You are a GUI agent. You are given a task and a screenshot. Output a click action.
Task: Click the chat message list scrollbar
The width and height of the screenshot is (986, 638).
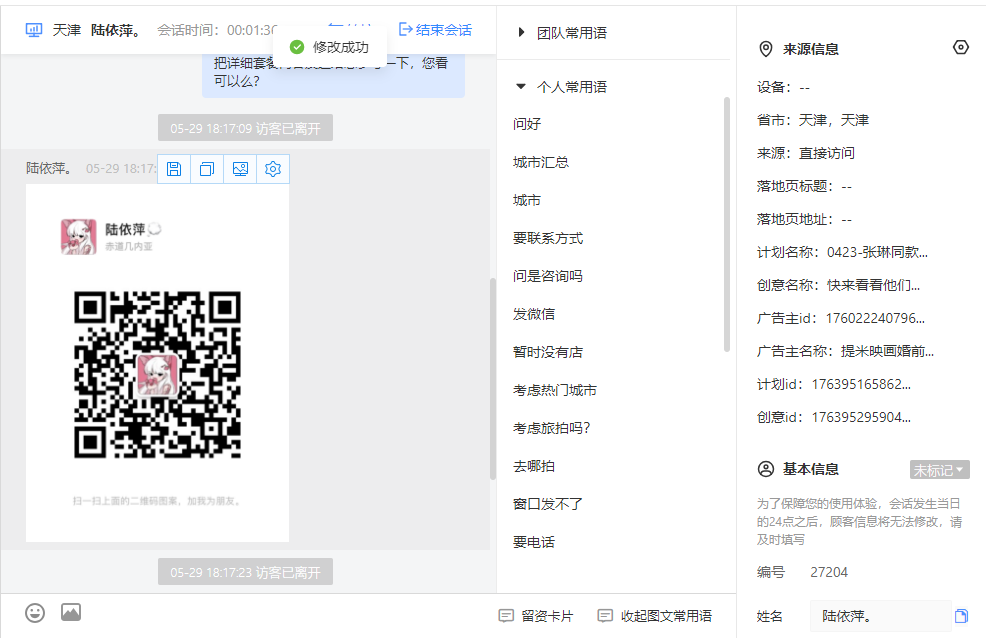(493, 378)
